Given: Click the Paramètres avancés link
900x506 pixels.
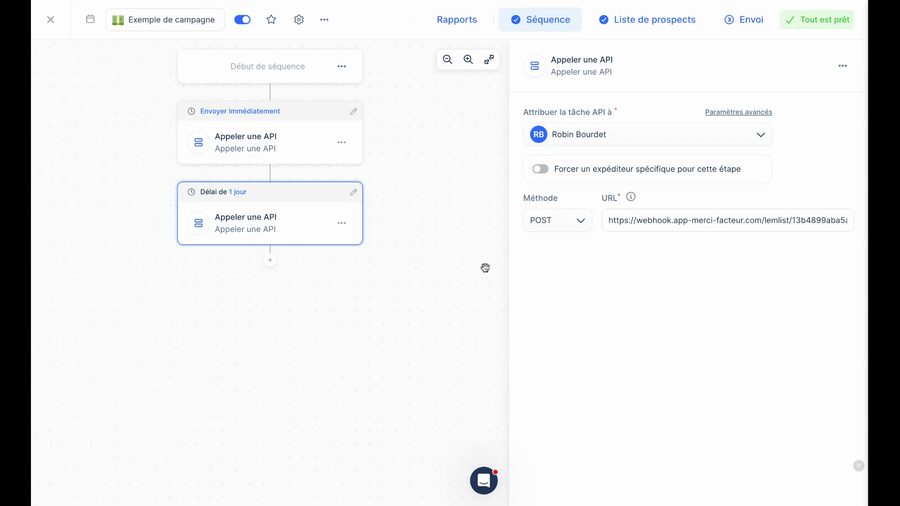Looking at the screenshot, I should coord(738,112).
